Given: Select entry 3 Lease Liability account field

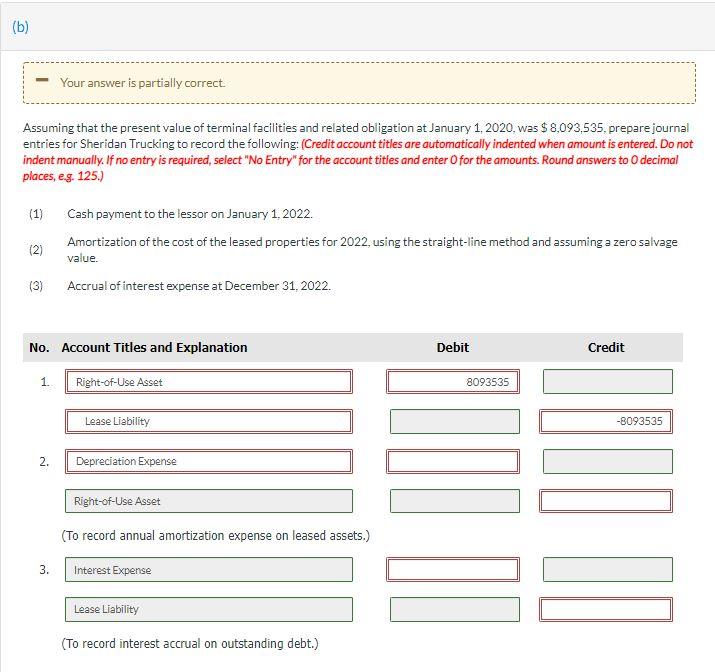Looking at the screenshot, I should [x=209, y=610].
